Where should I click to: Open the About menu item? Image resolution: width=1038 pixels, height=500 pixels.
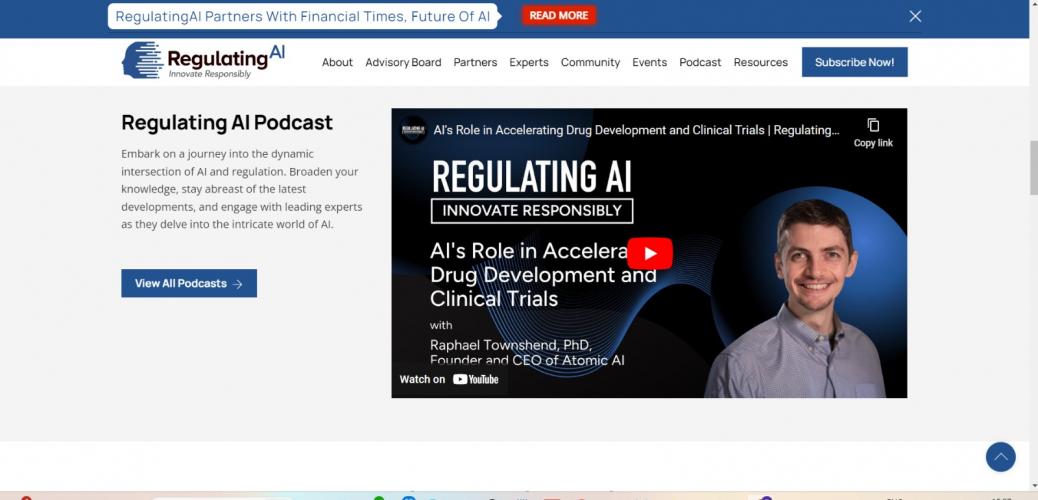pyautogui.click(x=337, y=62)
